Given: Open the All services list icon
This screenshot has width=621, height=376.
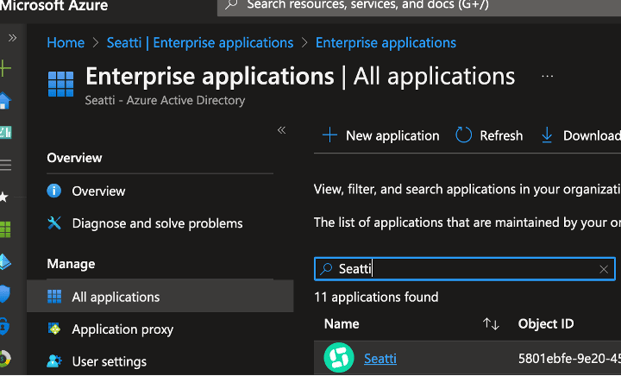Looking at the screenshot, I should [6, 164].
